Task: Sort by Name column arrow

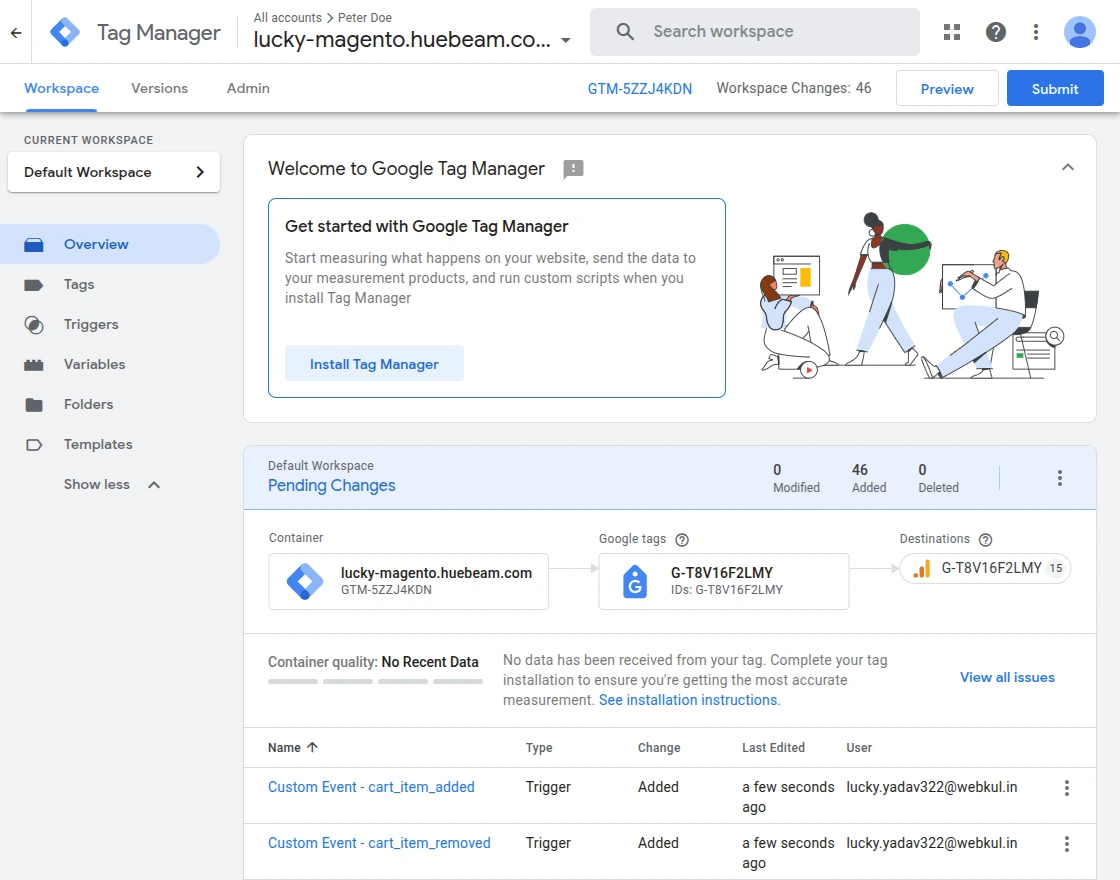Action: tap(312, 747)
